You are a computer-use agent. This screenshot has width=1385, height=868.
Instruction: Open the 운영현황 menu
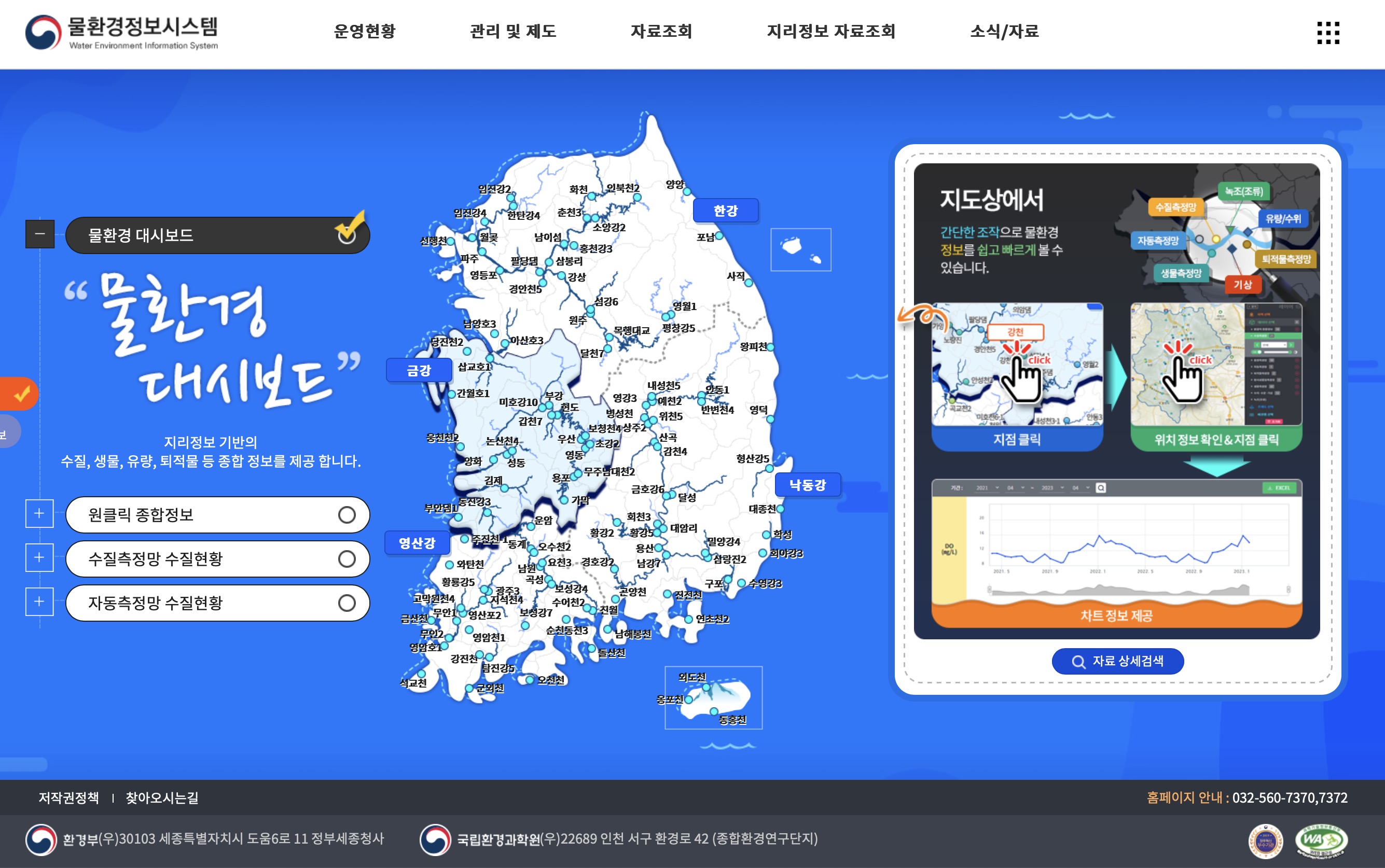click(x=365, y=31)
